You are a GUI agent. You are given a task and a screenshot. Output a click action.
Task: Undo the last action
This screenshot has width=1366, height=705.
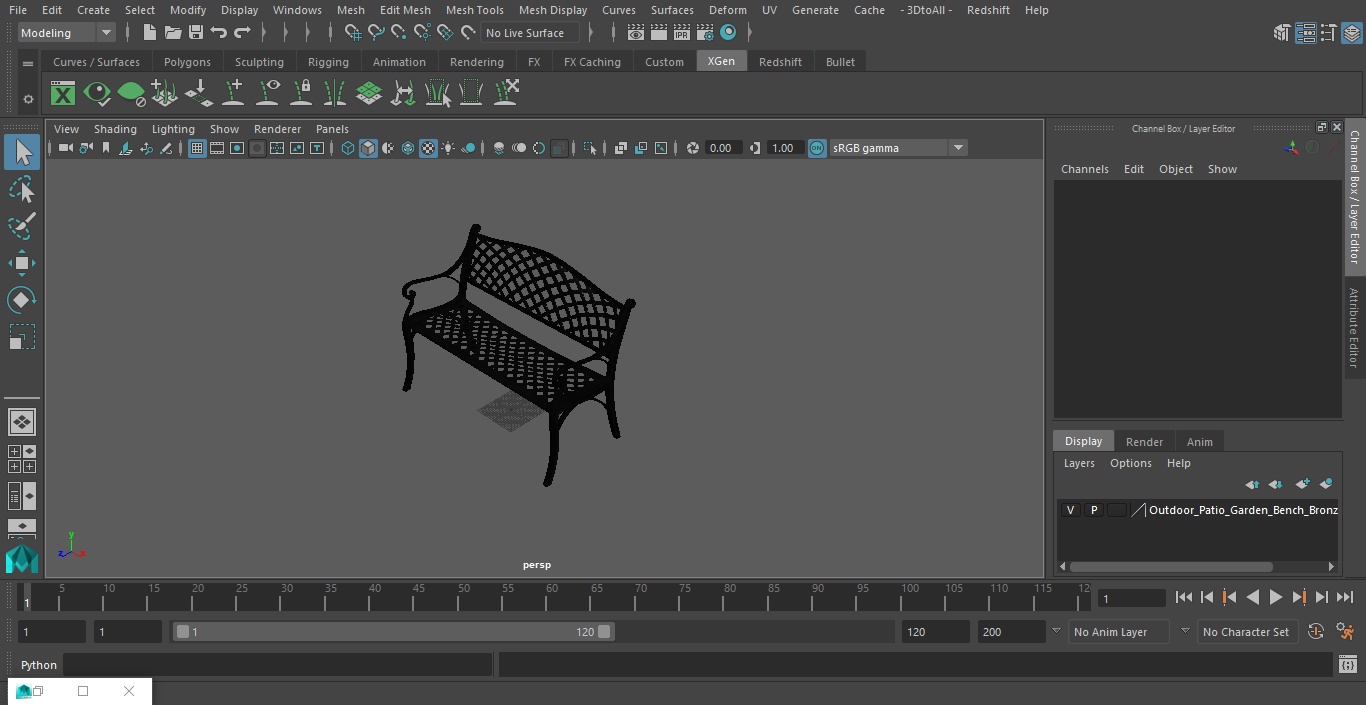[219, 33]
